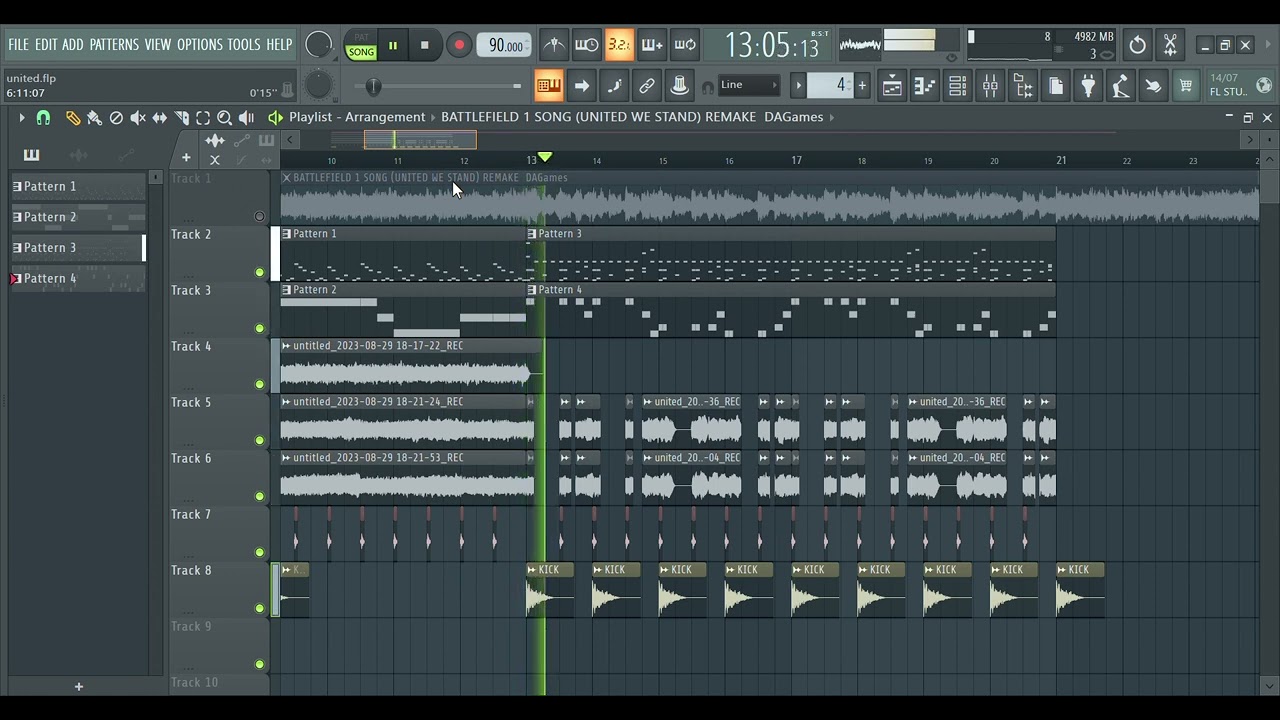
Task: Select the slice tool in Playlist
Action: click(x=181, y=118)
